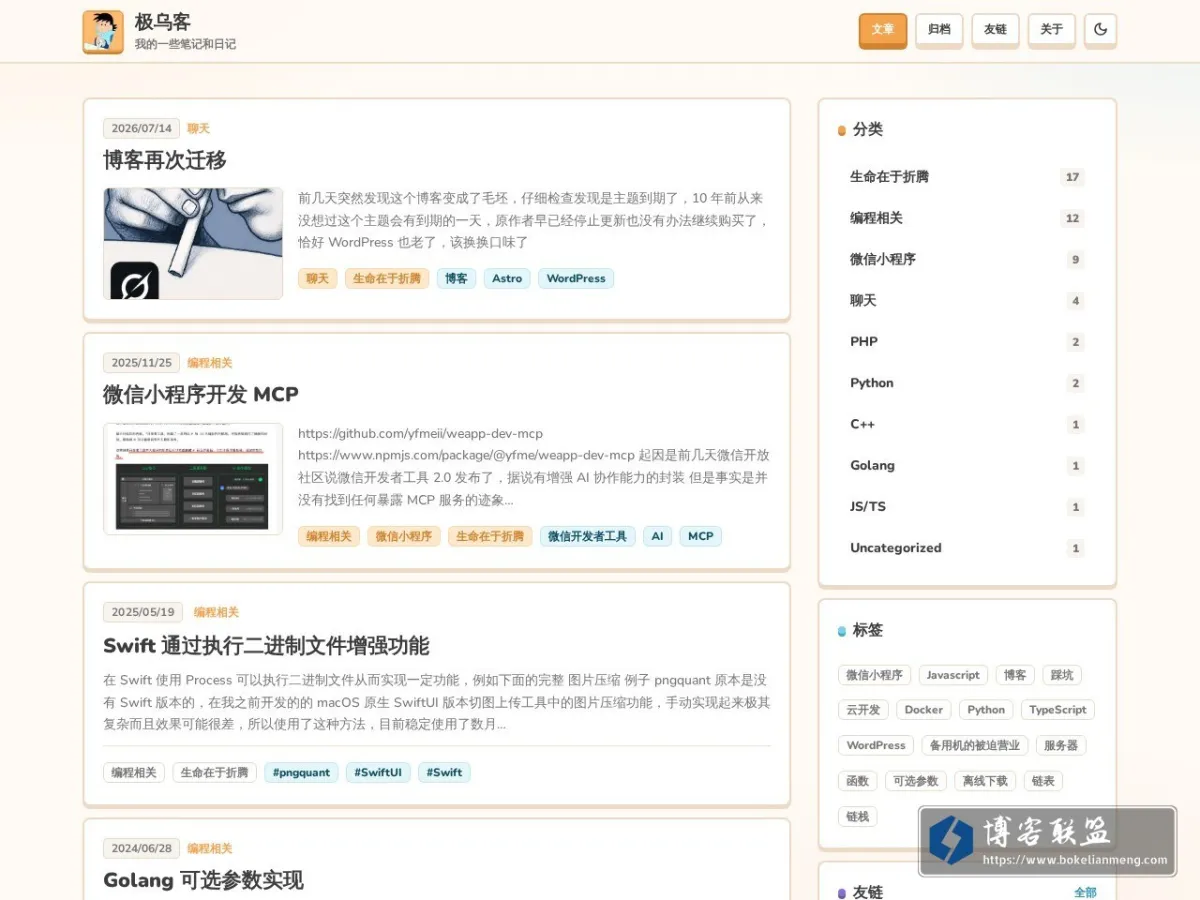Click the 链栈 tag in 标签 panel
Screen dimensions: 1200x900
pos(858,816)
